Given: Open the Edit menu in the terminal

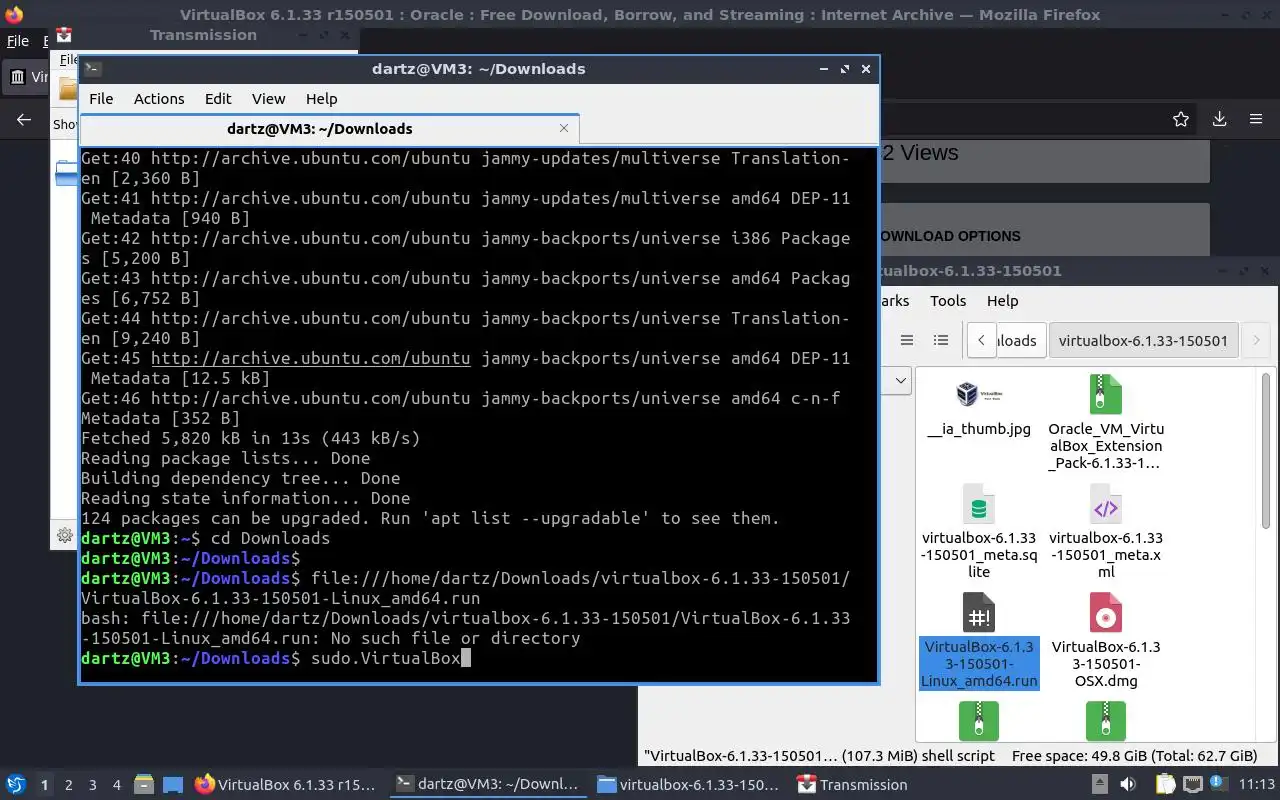Looking at the screenshot, I should point(218,99).
